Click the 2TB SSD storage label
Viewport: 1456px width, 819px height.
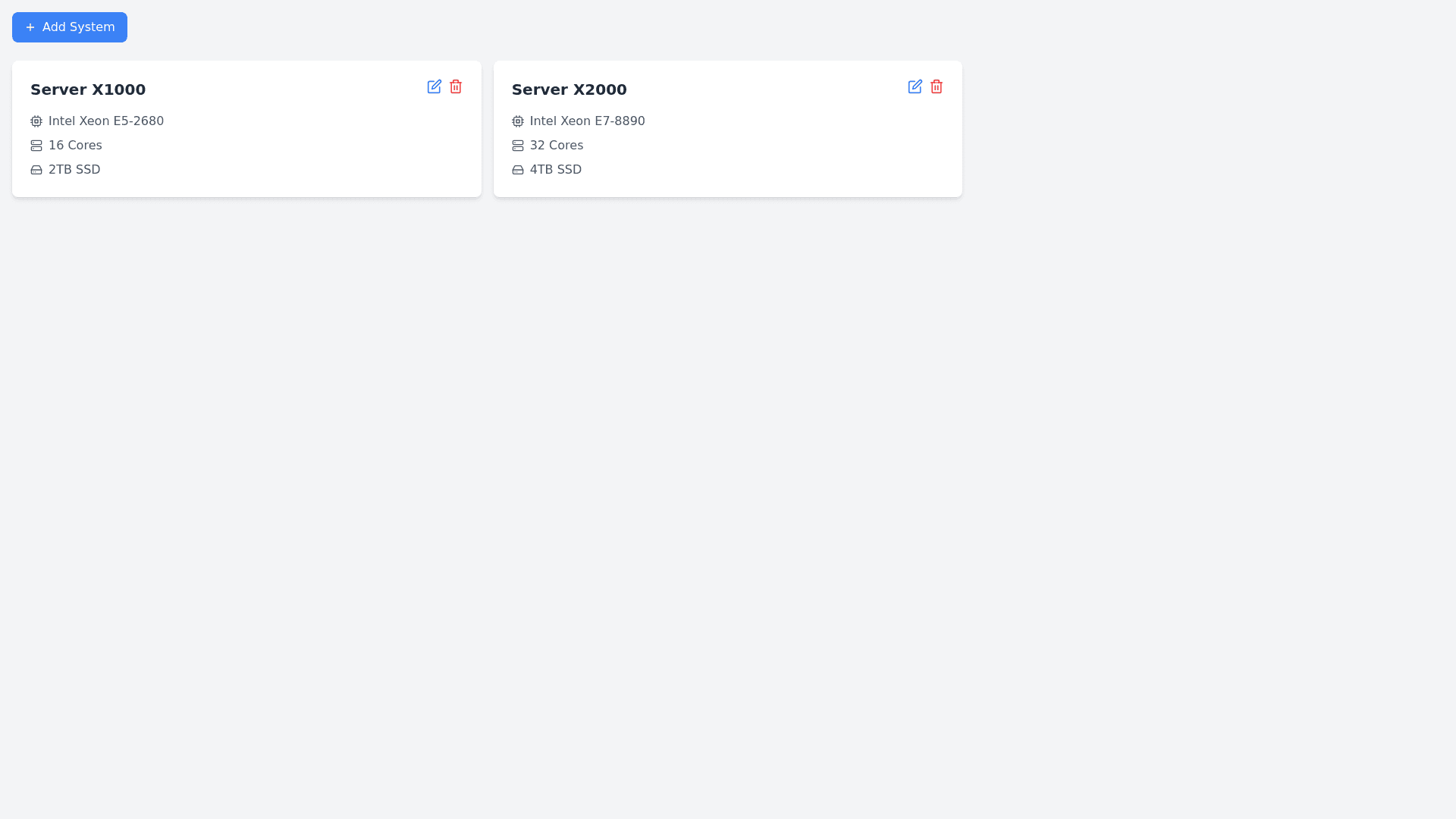(x=74, y=170)
